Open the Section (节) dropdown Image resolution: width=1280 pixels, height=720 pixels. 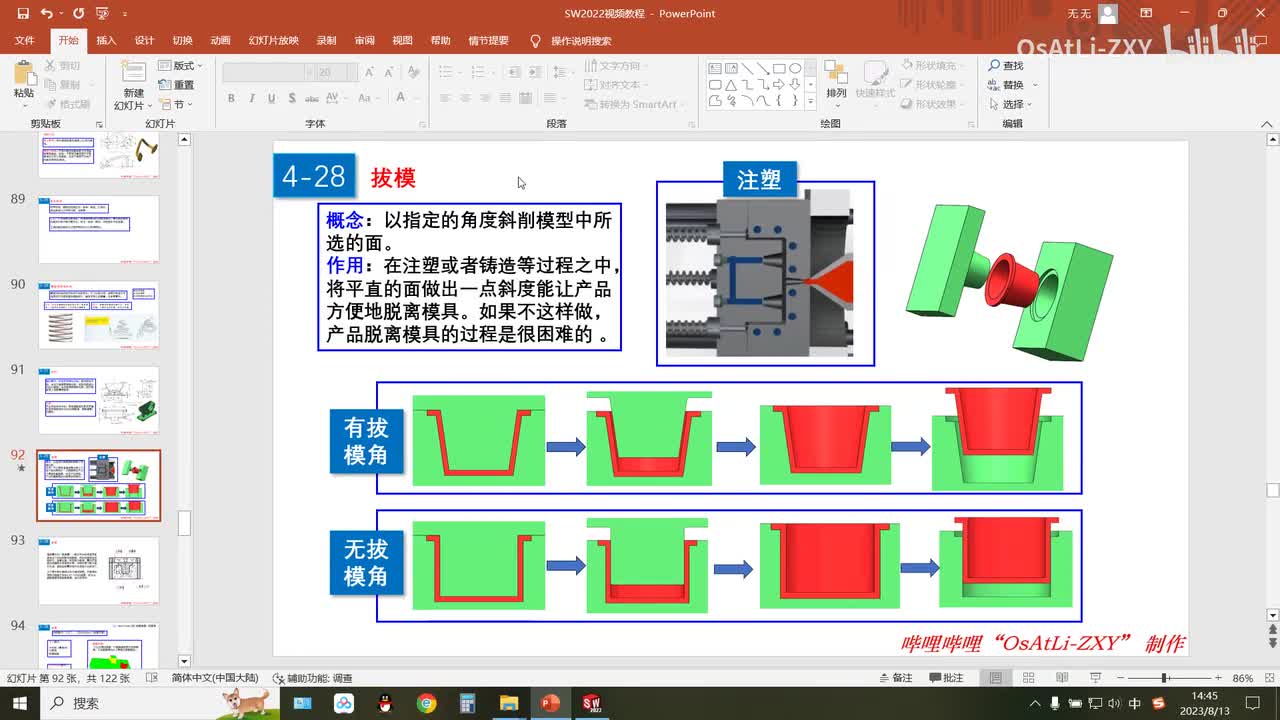pyautogui.click(x=177, y=104)
